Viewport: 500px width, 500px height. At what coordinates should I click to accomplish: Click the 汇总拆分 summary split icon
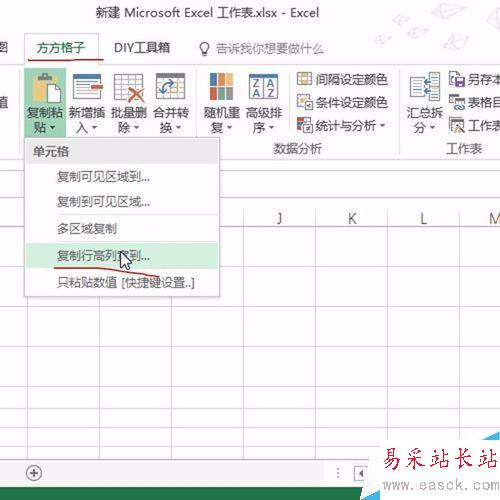pos(425,87)
